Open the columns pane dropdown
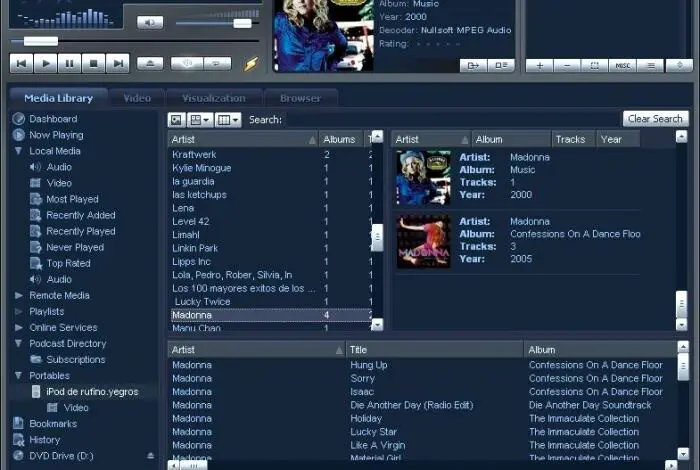This screenshot has width=700, height=470. [x=228, y=120]
